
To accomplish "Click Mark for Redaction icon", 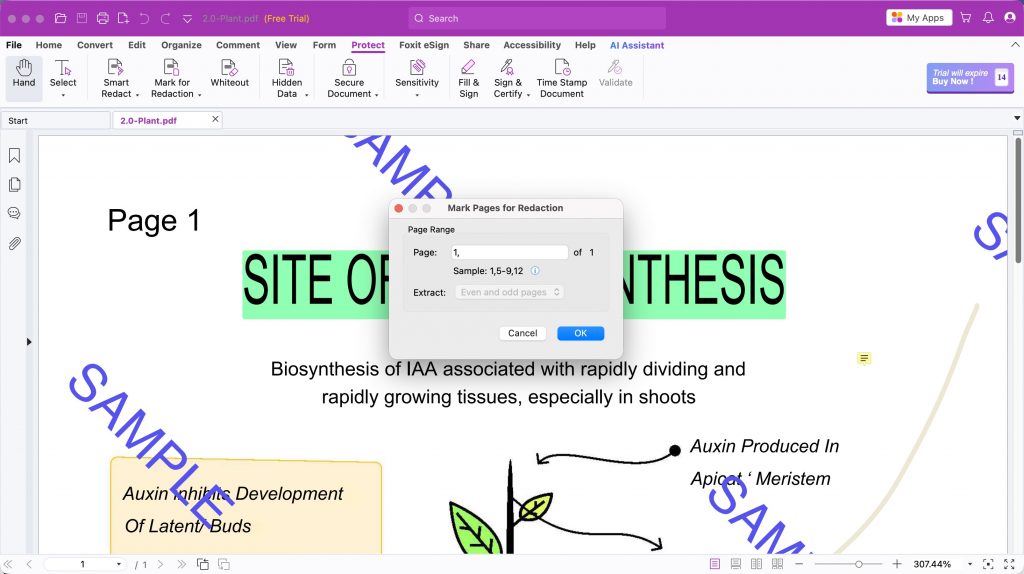I will (171, 67).
